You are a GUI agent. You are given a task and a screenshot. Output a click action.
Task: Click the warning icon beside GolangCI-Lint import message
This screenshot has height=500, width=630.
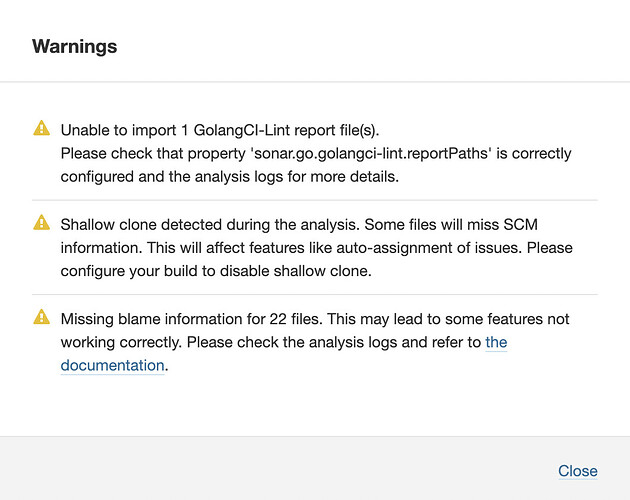(42, 128)
